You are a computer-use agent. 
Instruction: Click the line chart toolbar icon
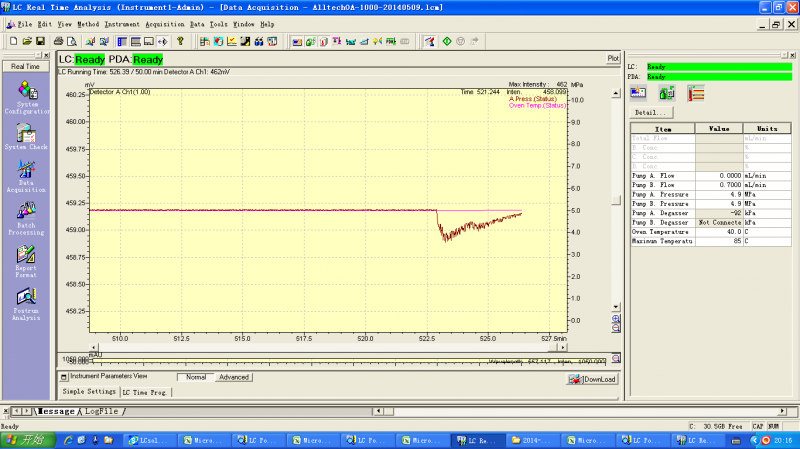click(x=232, y=41)
